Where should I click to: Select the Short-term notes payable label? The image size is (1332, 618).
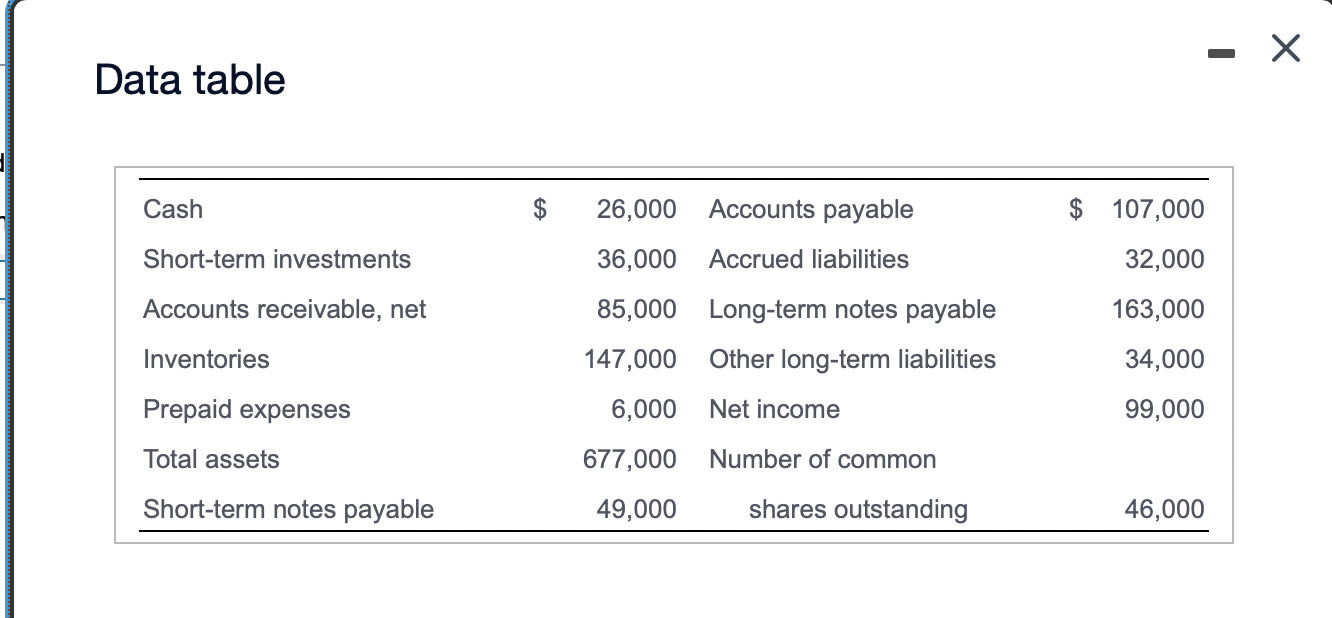coord(289,509)
